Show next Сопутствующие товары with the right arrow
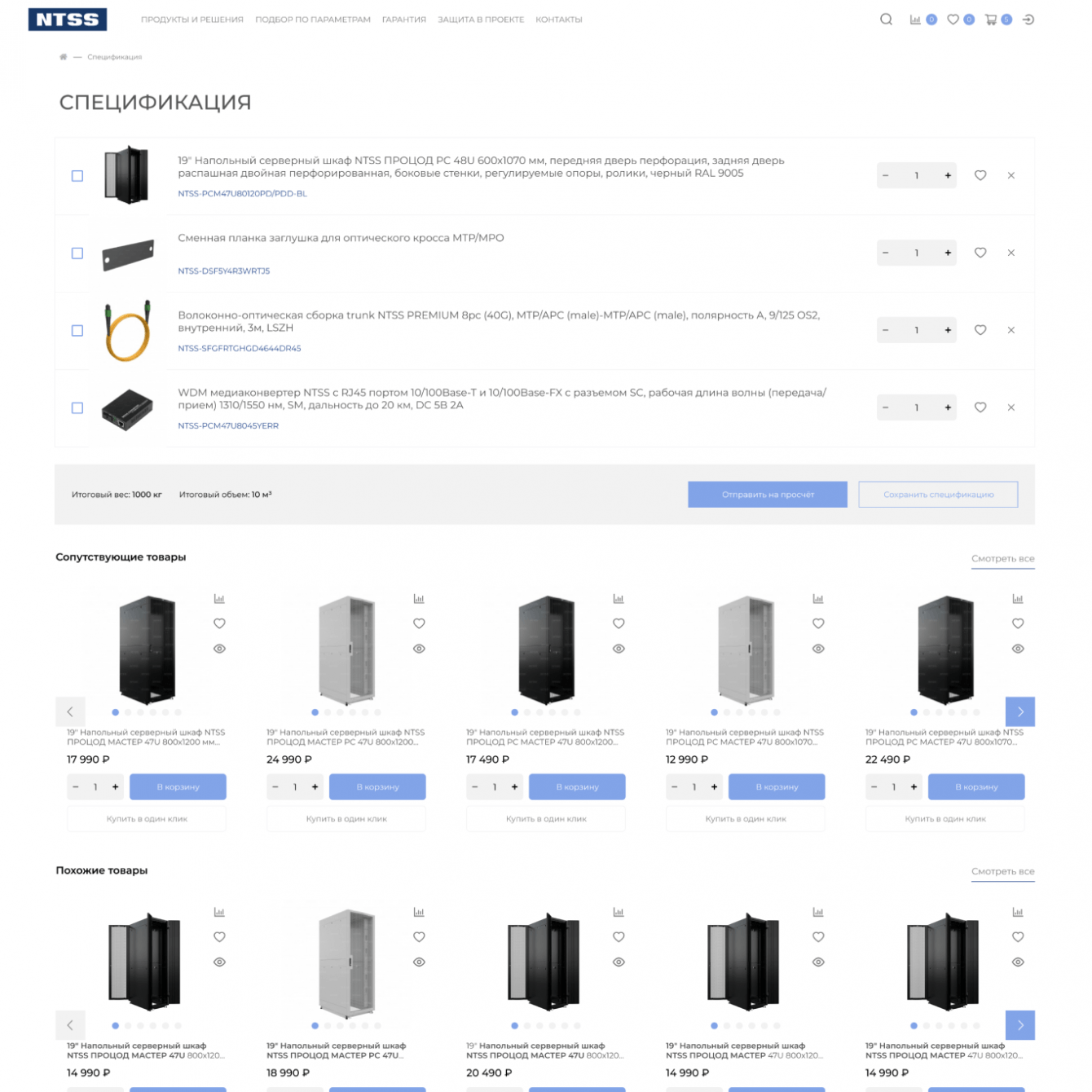Viewport: 1092px width, 1092px height. (1020, 711)
